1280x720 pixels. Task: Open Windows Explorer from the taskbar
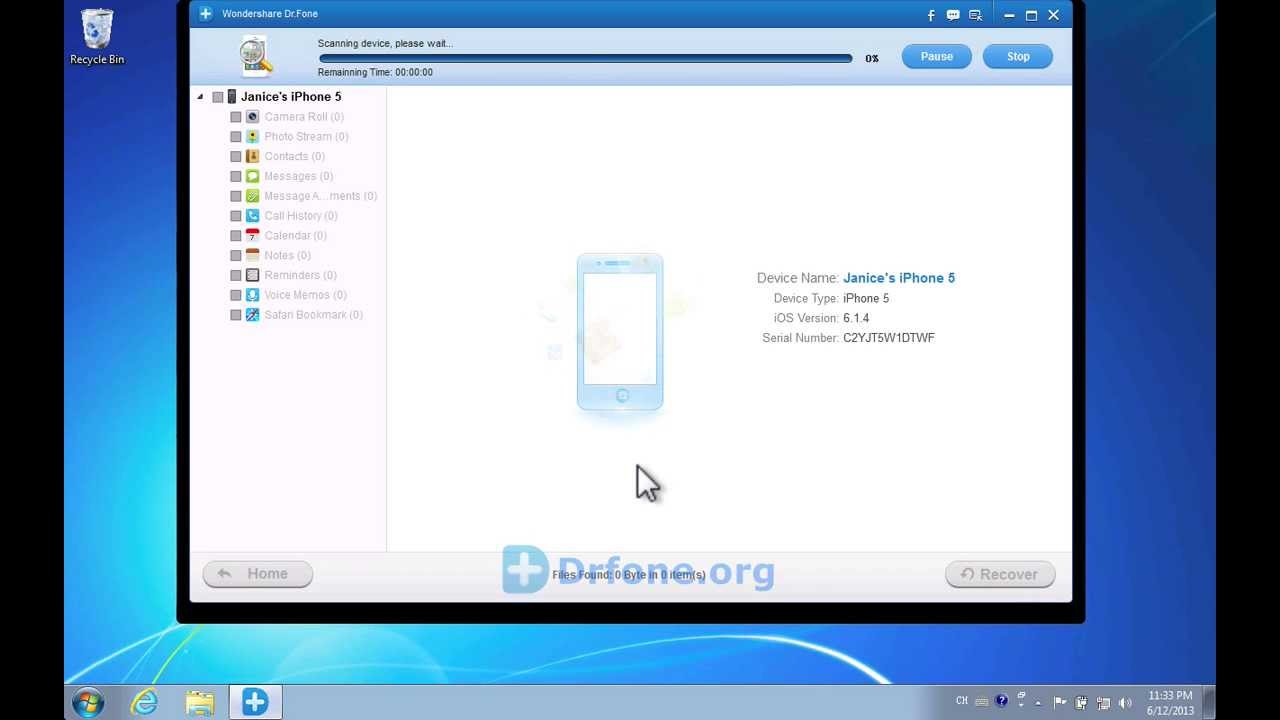[200, 702]
